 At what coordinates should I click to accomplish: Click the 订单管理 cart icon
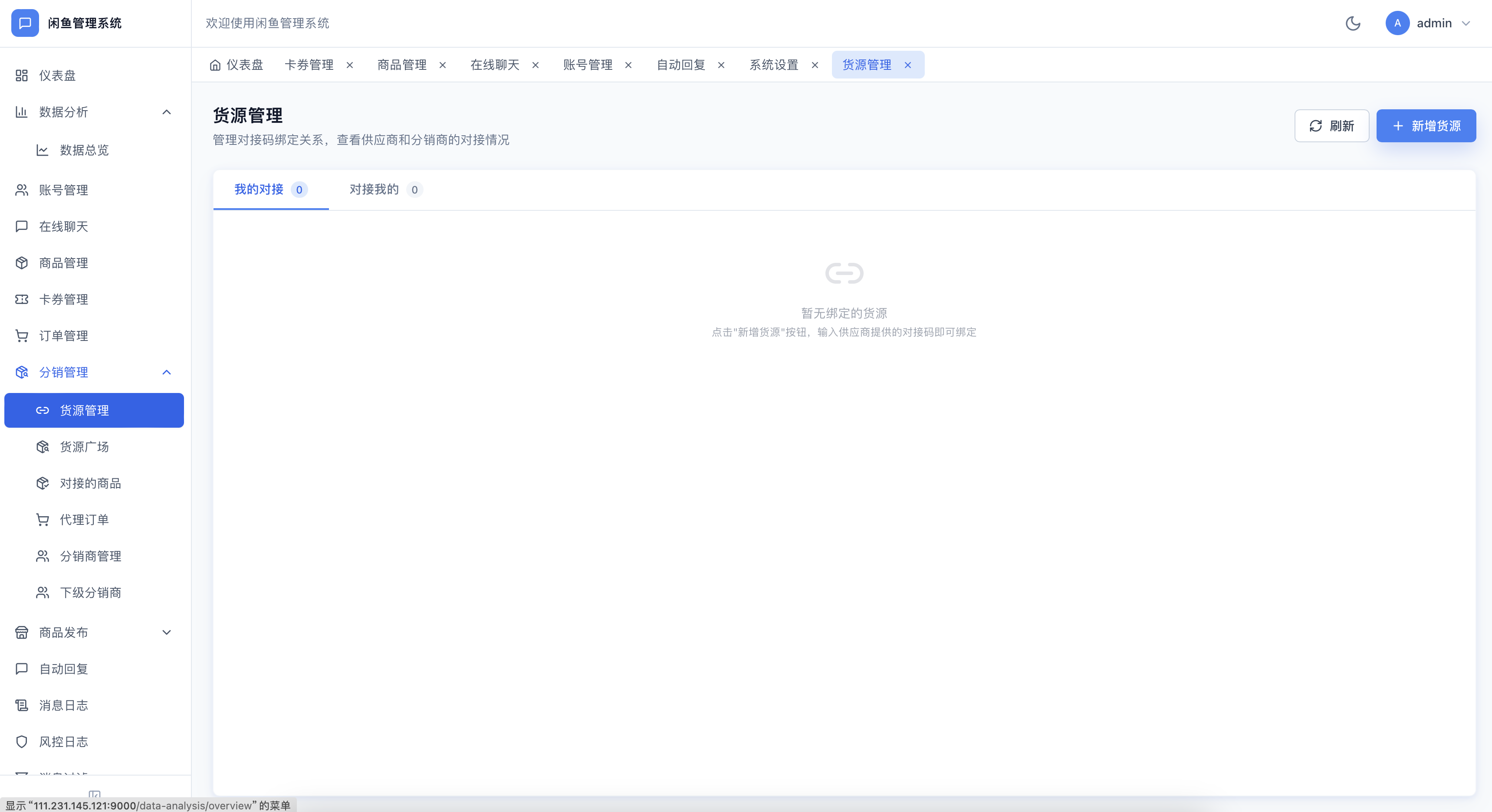pyautogui.click(x=21, y=336)
